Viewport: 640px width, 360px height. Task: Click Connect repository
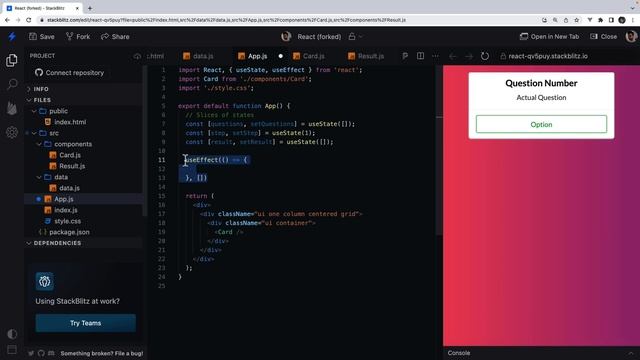click(x=69, y=73)
